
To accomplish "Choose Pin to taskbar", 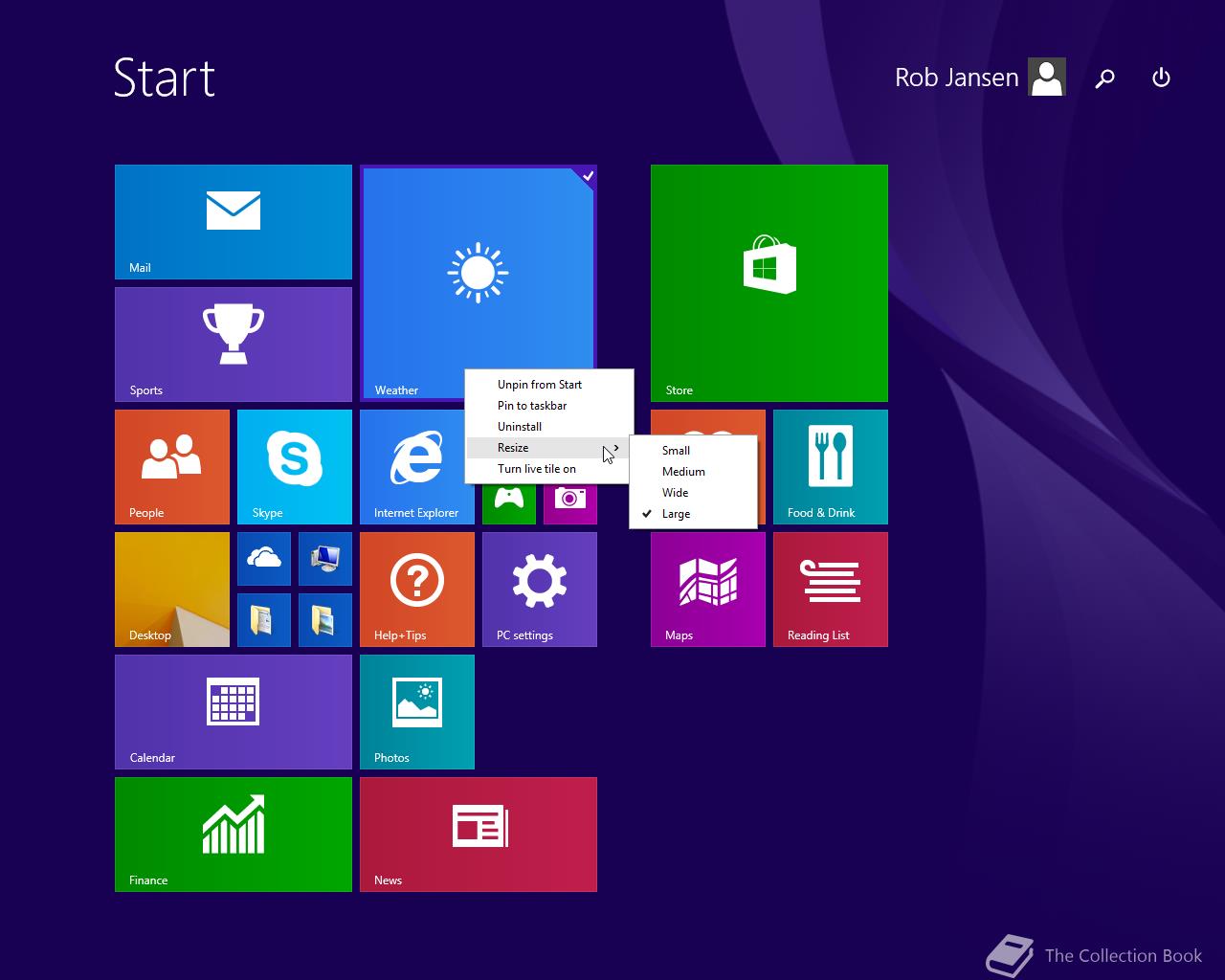I will coord(548,406).
